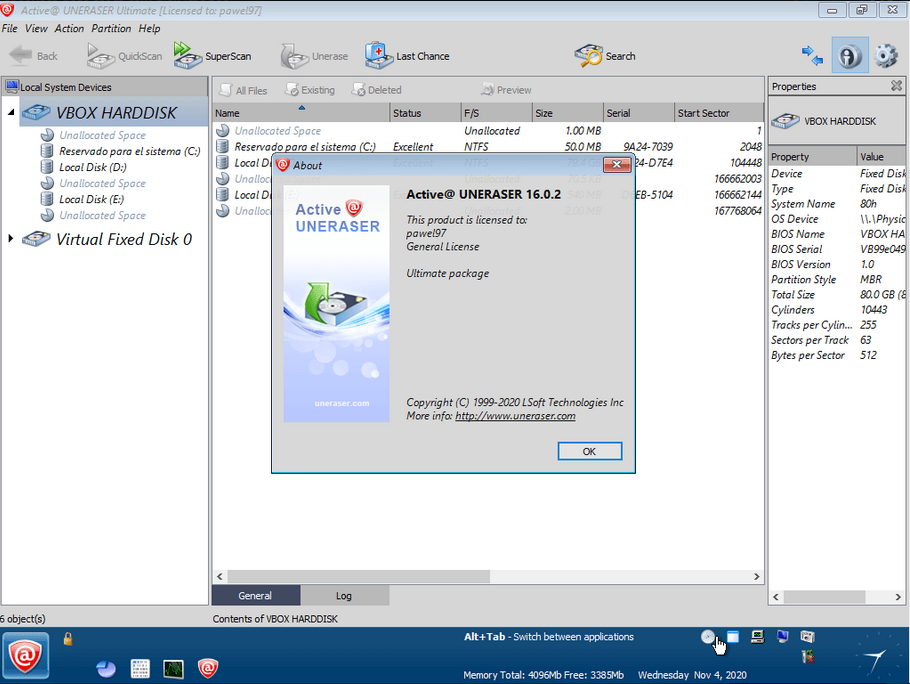Viewport: 910px width, 684px height.
Task: Select Virtual Fixed Disk 0 in tree
Action: click(124, 239)
